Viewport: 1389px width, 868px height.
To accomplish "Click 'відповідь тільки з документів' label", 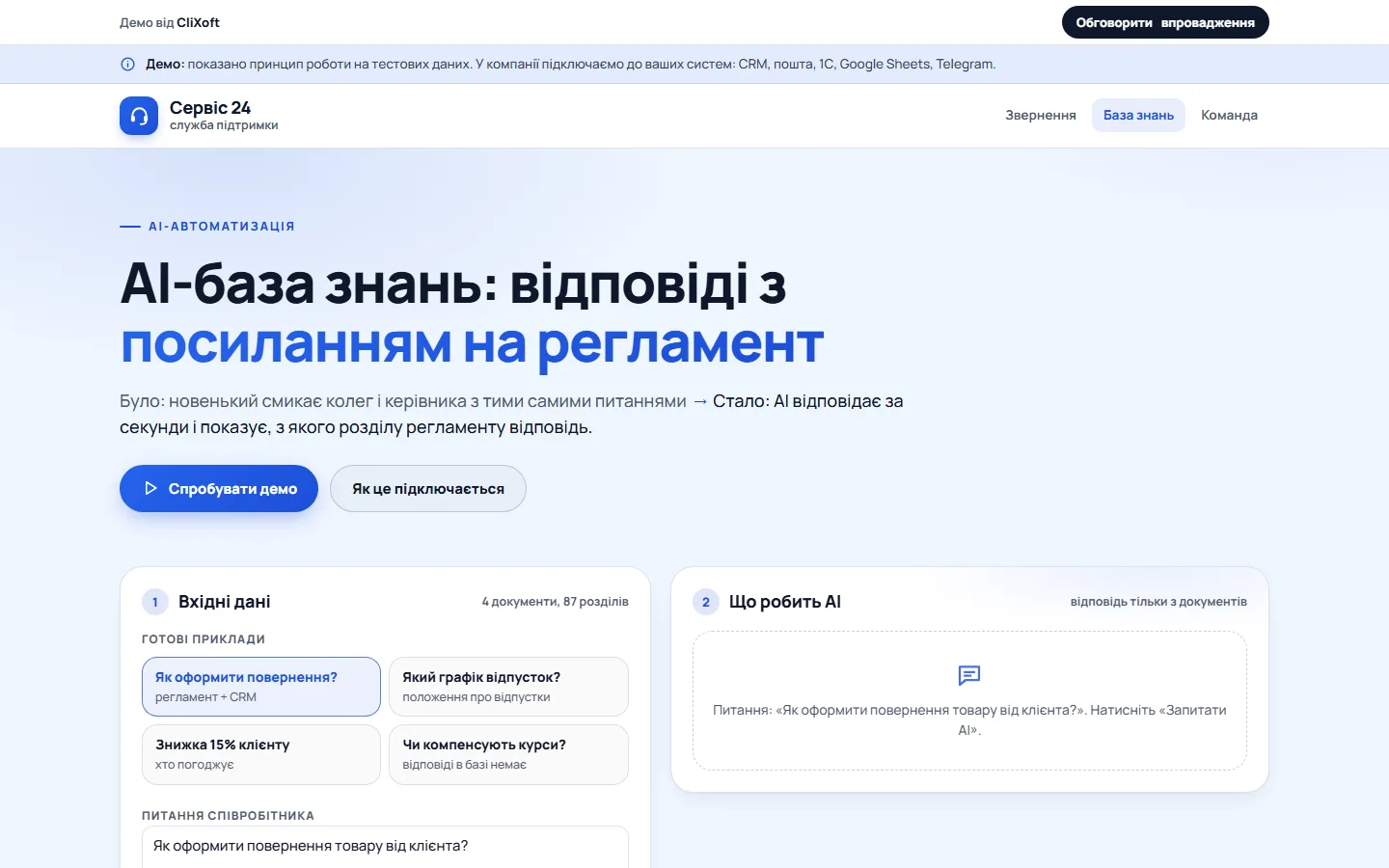I will click(x=1158, y=602).
